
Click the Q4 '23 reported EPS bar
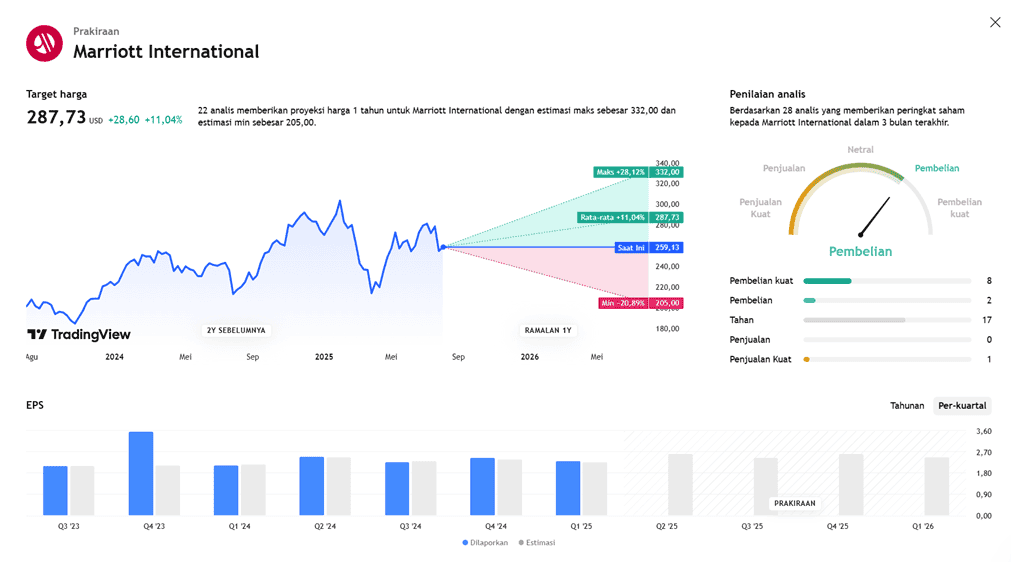click(141, 473)
